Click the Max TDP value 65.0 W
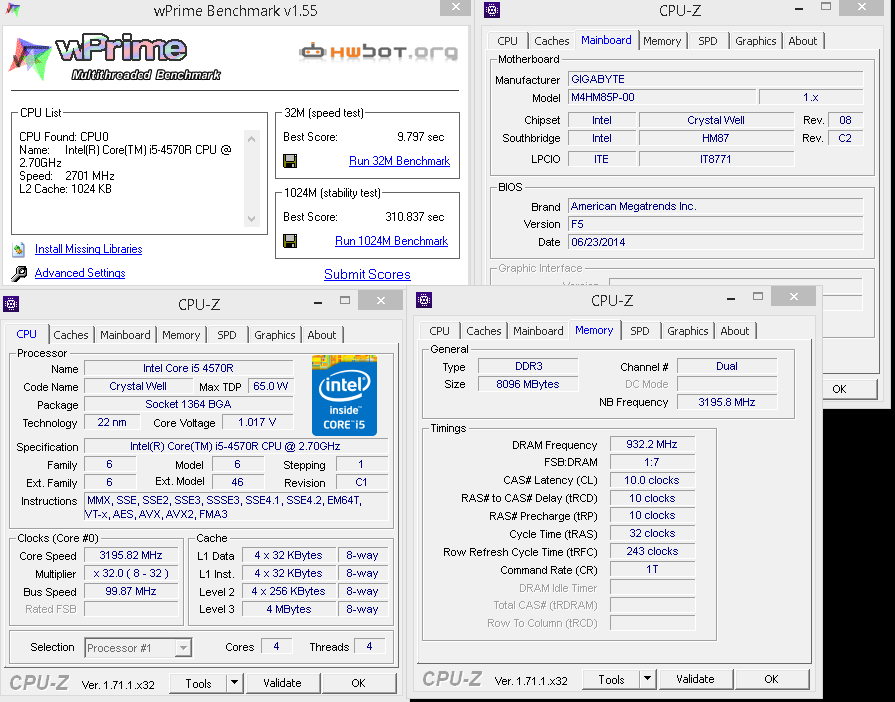The width and height of the screenshot is (895, 702). point(271,386)
